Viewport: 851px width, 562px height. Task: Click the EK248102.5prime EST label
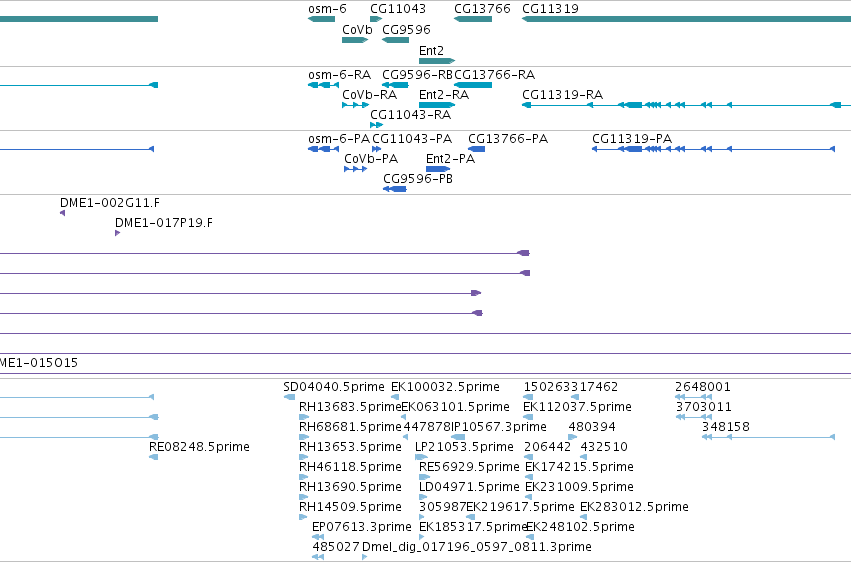pyautogui.click(x=580, y=528)
